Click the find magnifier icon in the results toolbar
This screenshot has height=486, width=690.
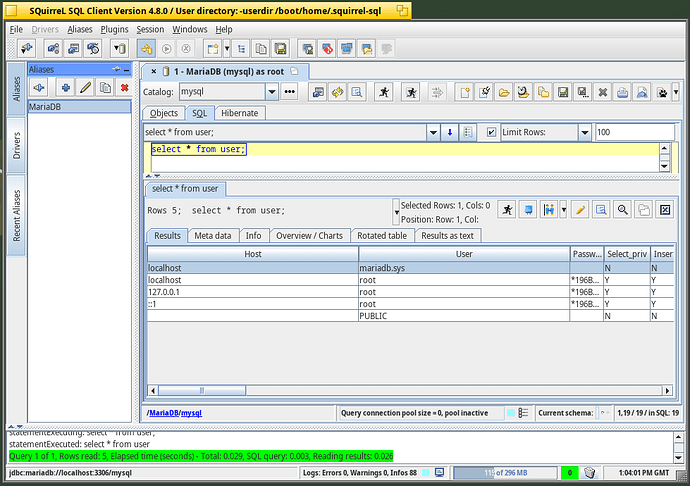coord(622,210)
